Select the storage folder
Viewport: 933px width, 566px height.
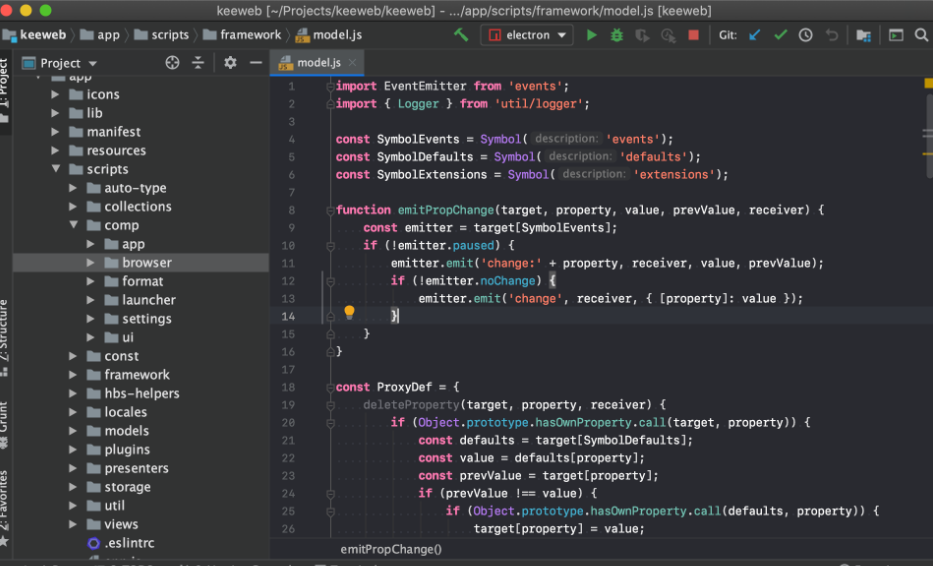127,487
